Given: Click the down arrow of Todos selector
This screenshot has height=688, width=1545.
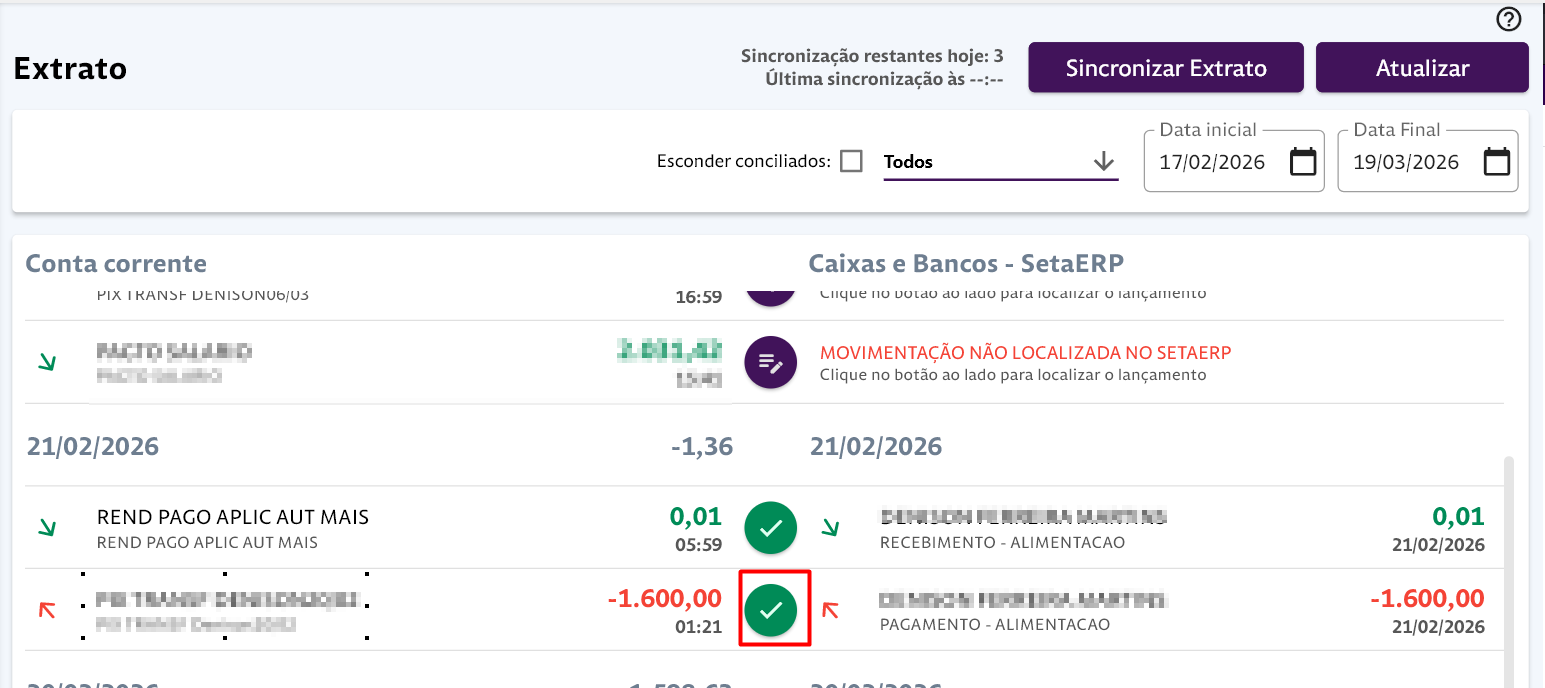Looking at the screenshot, I should 1104,161.
